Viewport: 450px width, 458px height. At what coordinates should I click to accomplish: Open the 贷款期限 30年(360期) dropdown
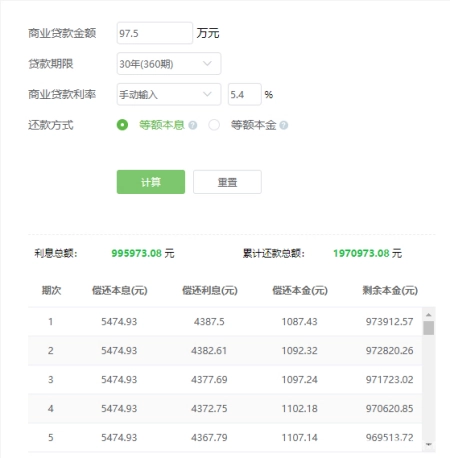[x=169, y=64]
